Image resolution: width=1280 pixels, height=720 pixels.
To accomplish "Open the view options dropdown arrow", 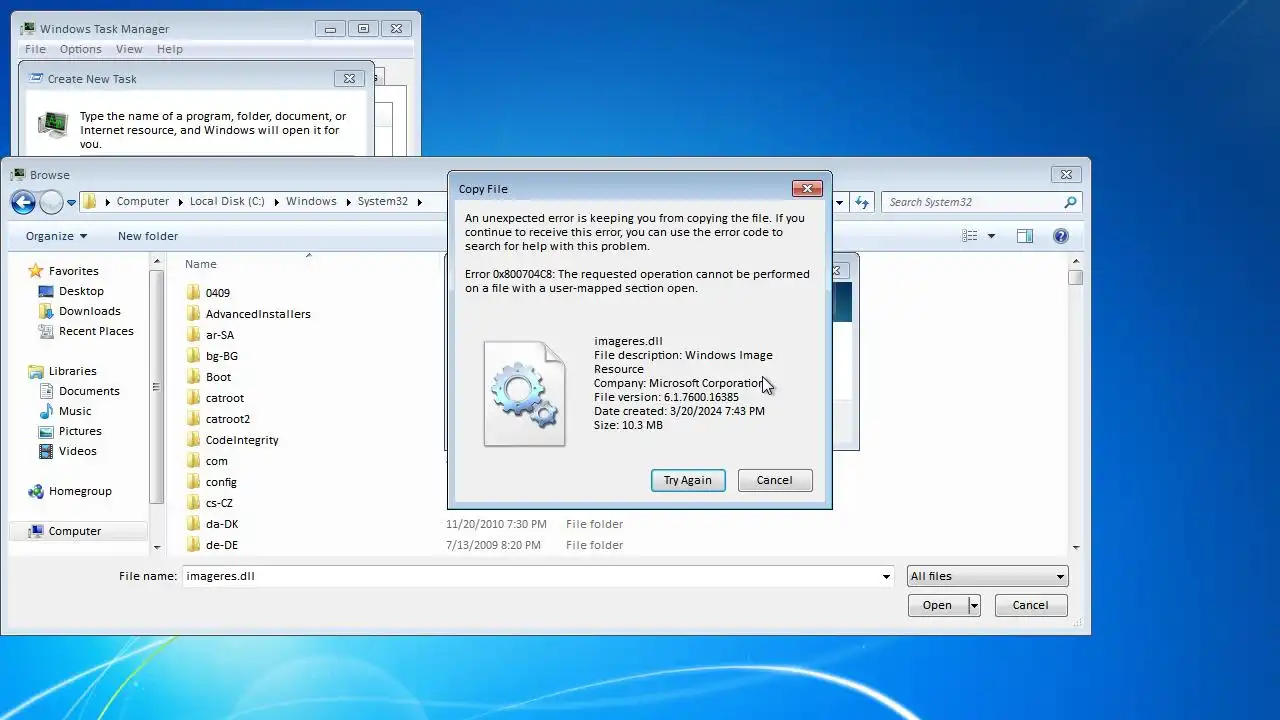I will click(991, 236).
